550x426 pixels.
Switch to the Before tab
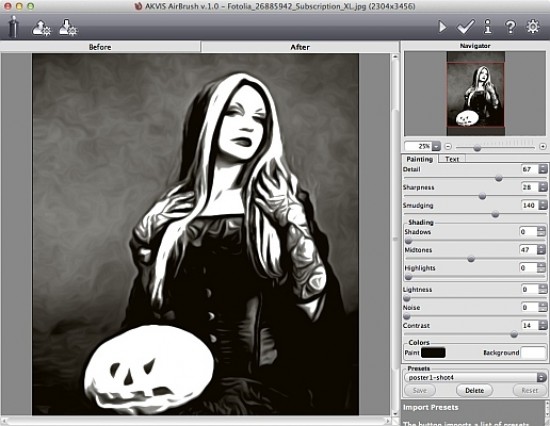(100, 47)
